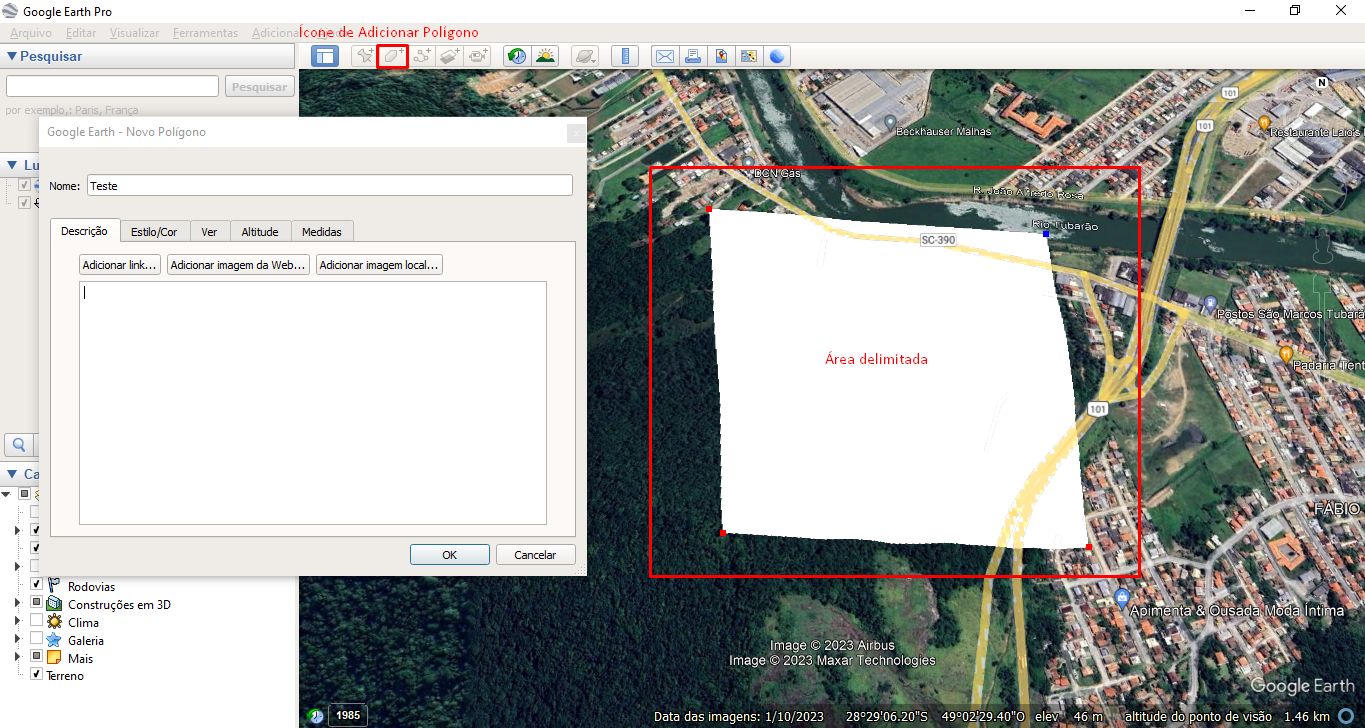Open the planet switcher toolbar icon
1365x728 pixels.
[586, 56]
